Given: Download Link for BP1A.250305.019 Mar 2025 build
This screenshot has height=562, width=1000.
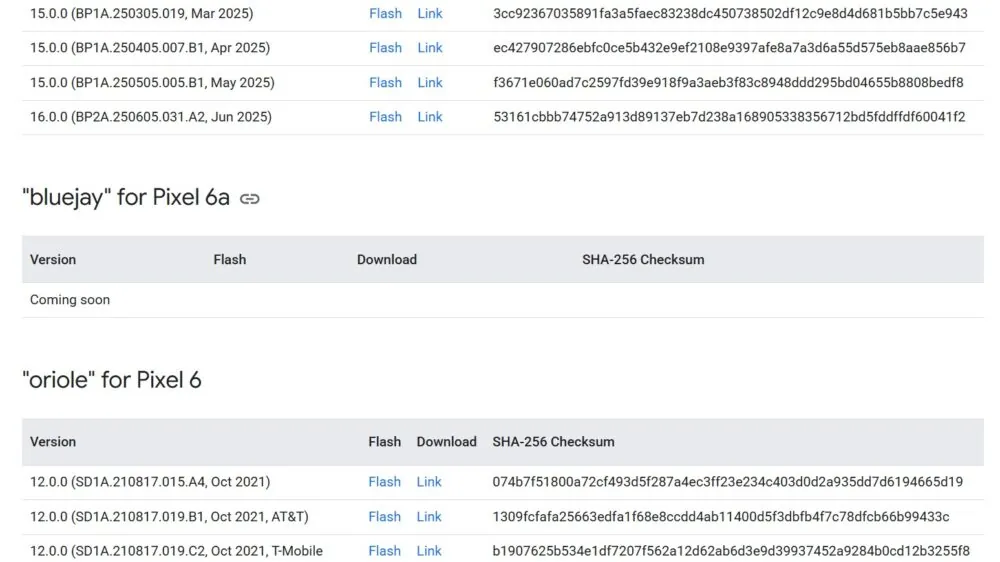Looking at the screenshot, I should click(430, 13).
